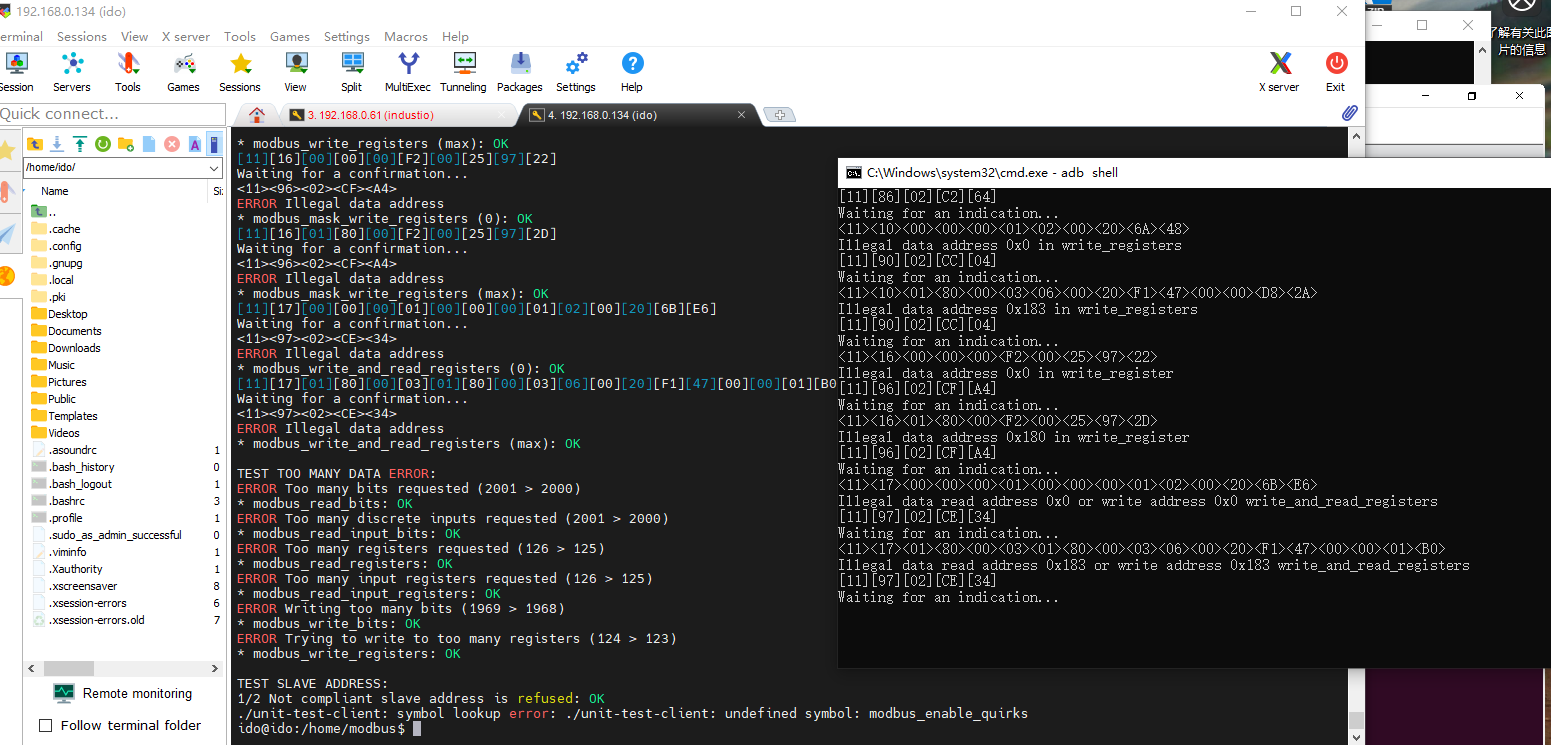1551x745 pixels.
Task: Delete selected file with red X icon
Action: [x=172, y=144]
